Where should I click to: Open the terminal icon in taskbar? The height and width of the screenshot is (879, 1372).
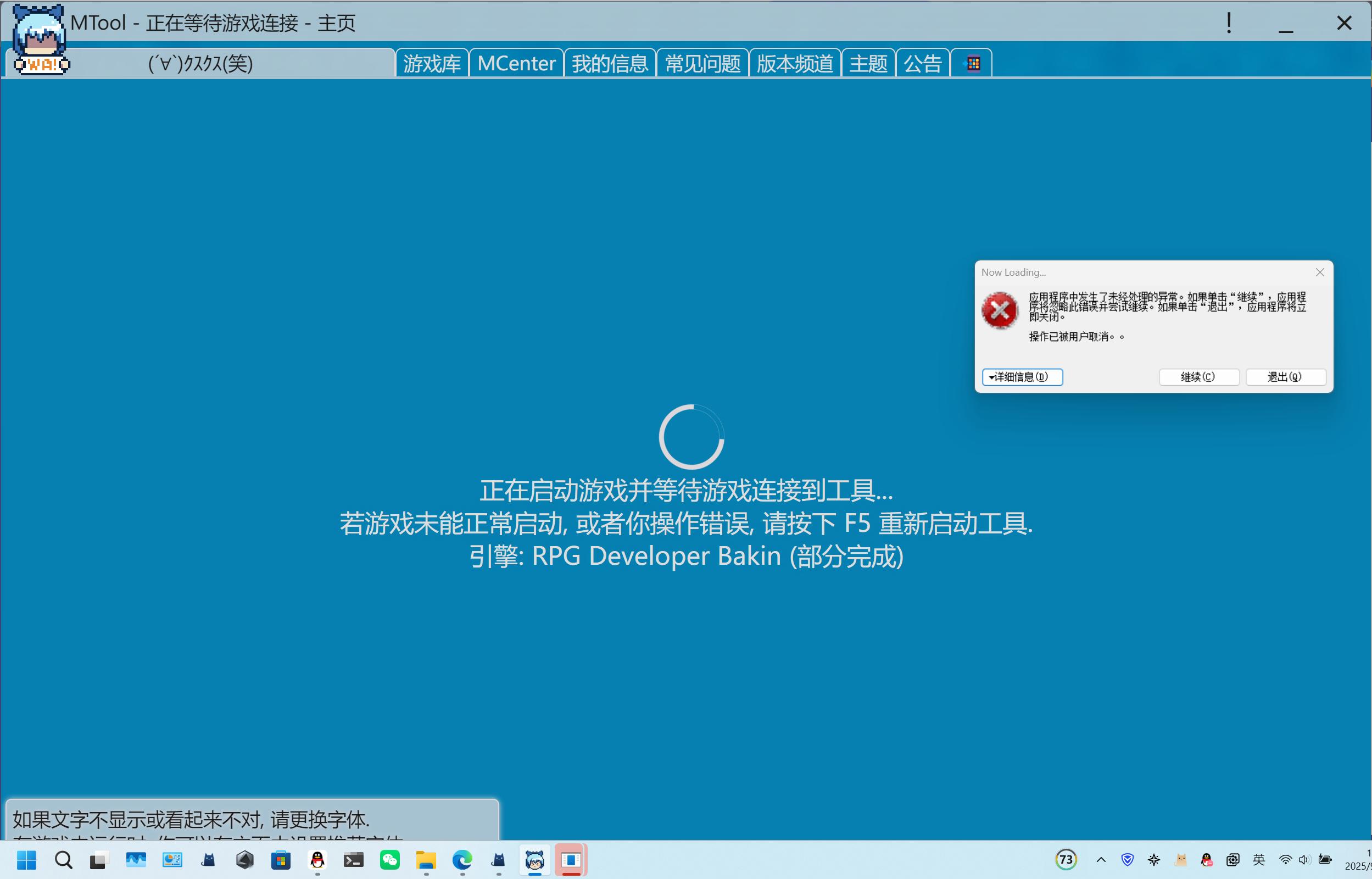pos(353,860)
